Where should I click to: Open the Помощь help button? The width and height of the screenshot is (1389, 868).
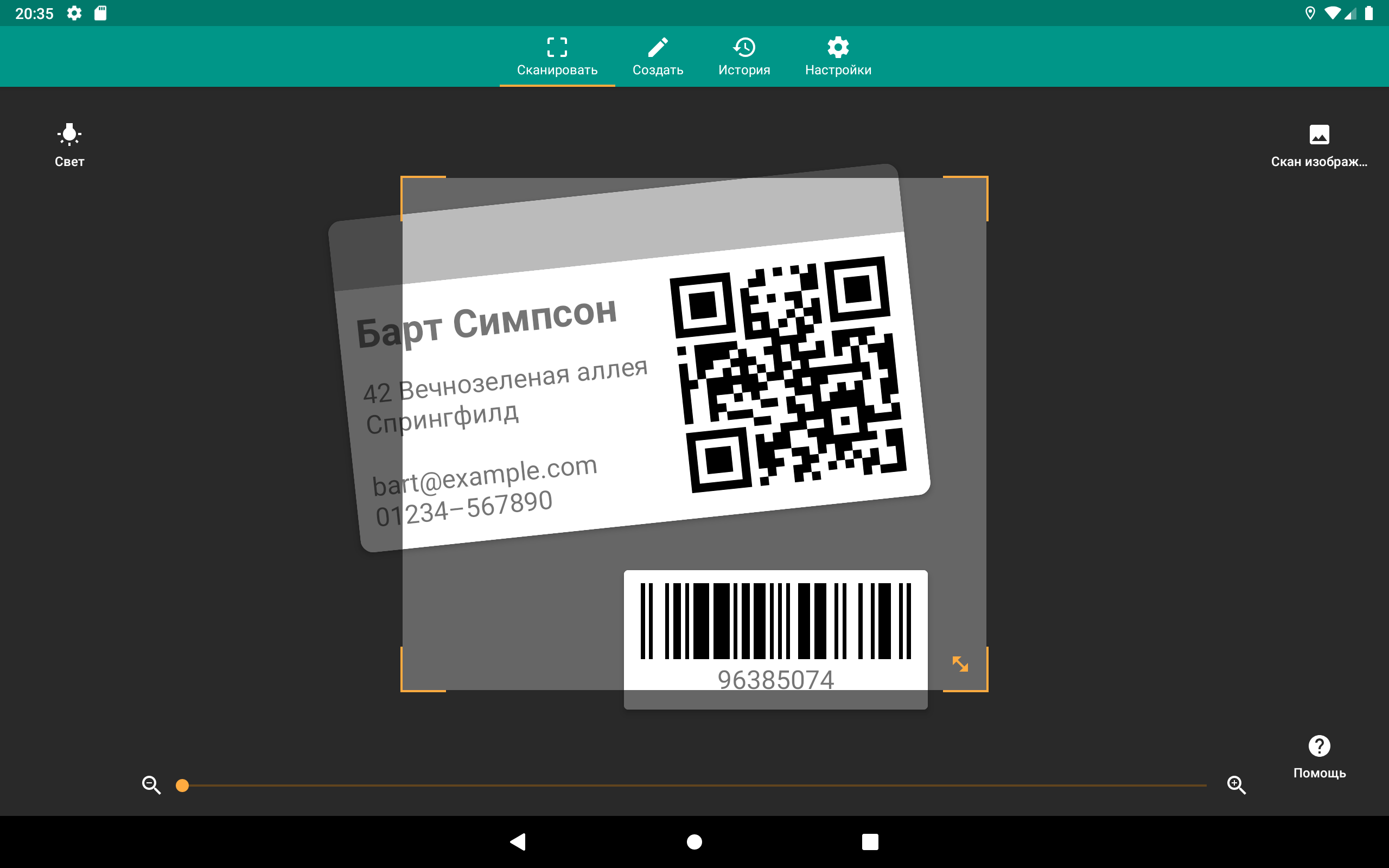click(x=1319, y=757)
